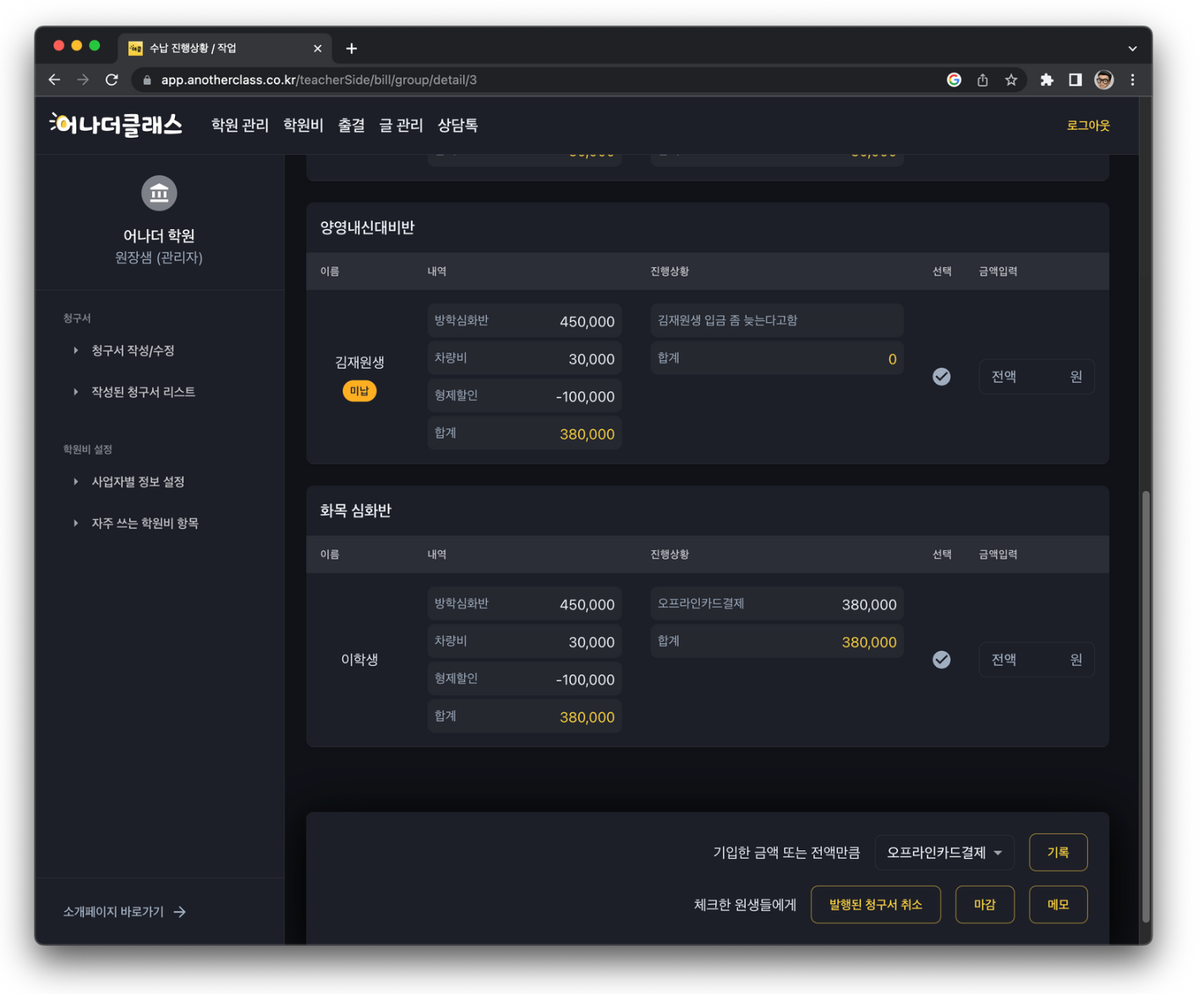Toggle selection check for 김재원생
Image resolution: width=1204 pixels, height=994 pixels.
pyautogui.click(x=941, y=377)
